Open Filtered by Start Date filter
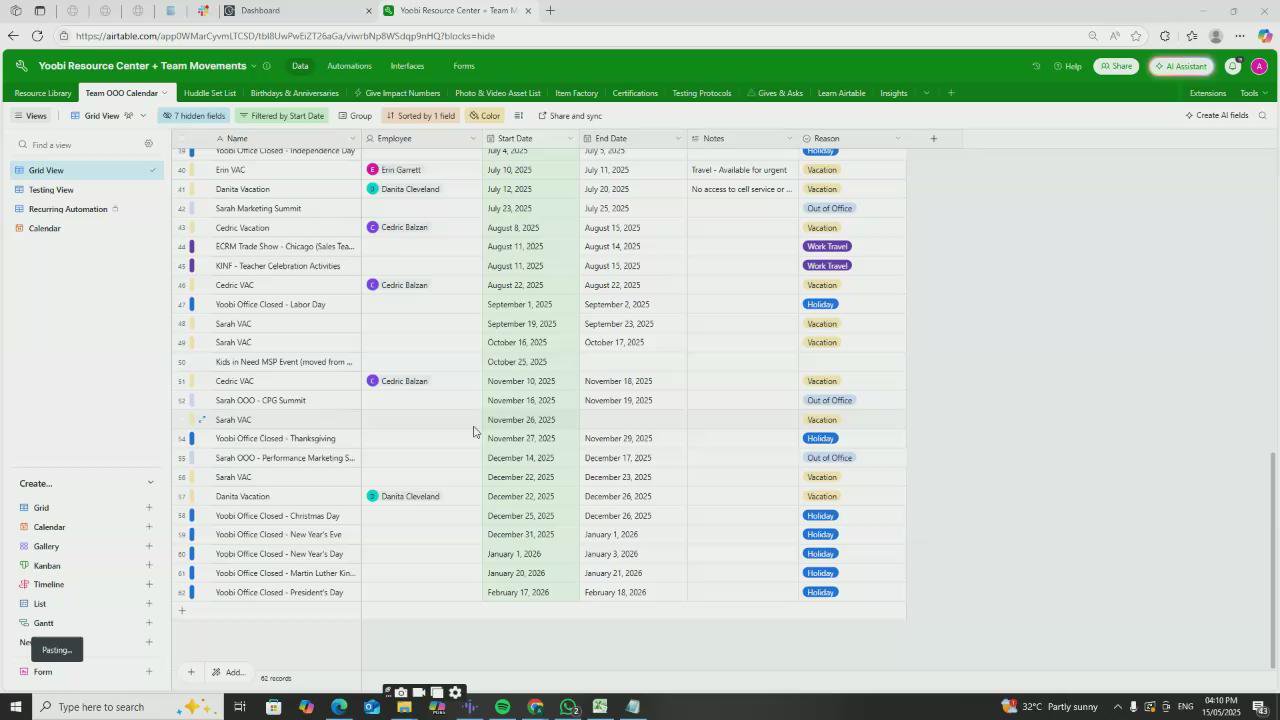1280x720 pixels. coord(281,116)
